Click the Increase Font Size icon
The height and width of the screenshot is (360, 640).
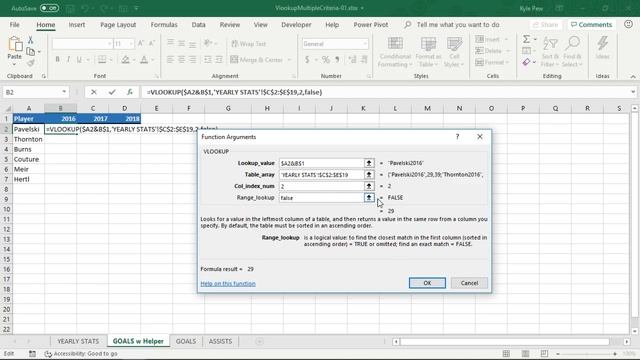click(141, 43)
